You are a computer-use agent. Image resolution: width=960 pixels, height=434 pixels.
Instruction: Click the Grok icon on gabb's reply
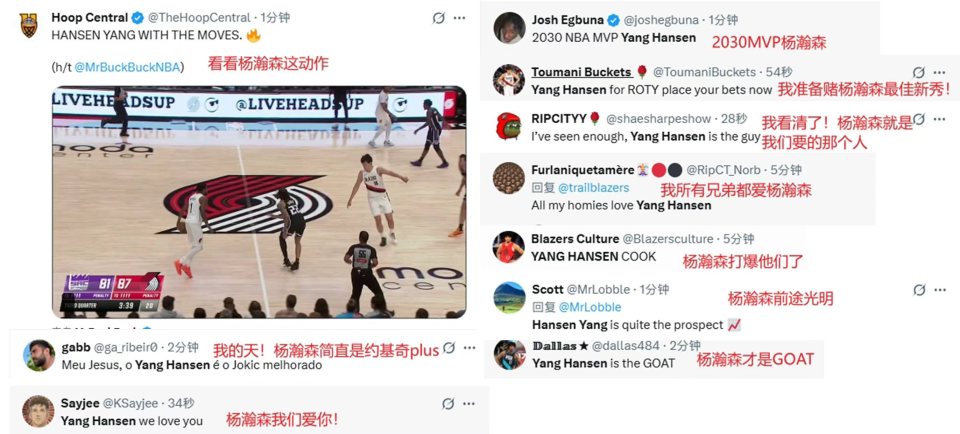449,348
